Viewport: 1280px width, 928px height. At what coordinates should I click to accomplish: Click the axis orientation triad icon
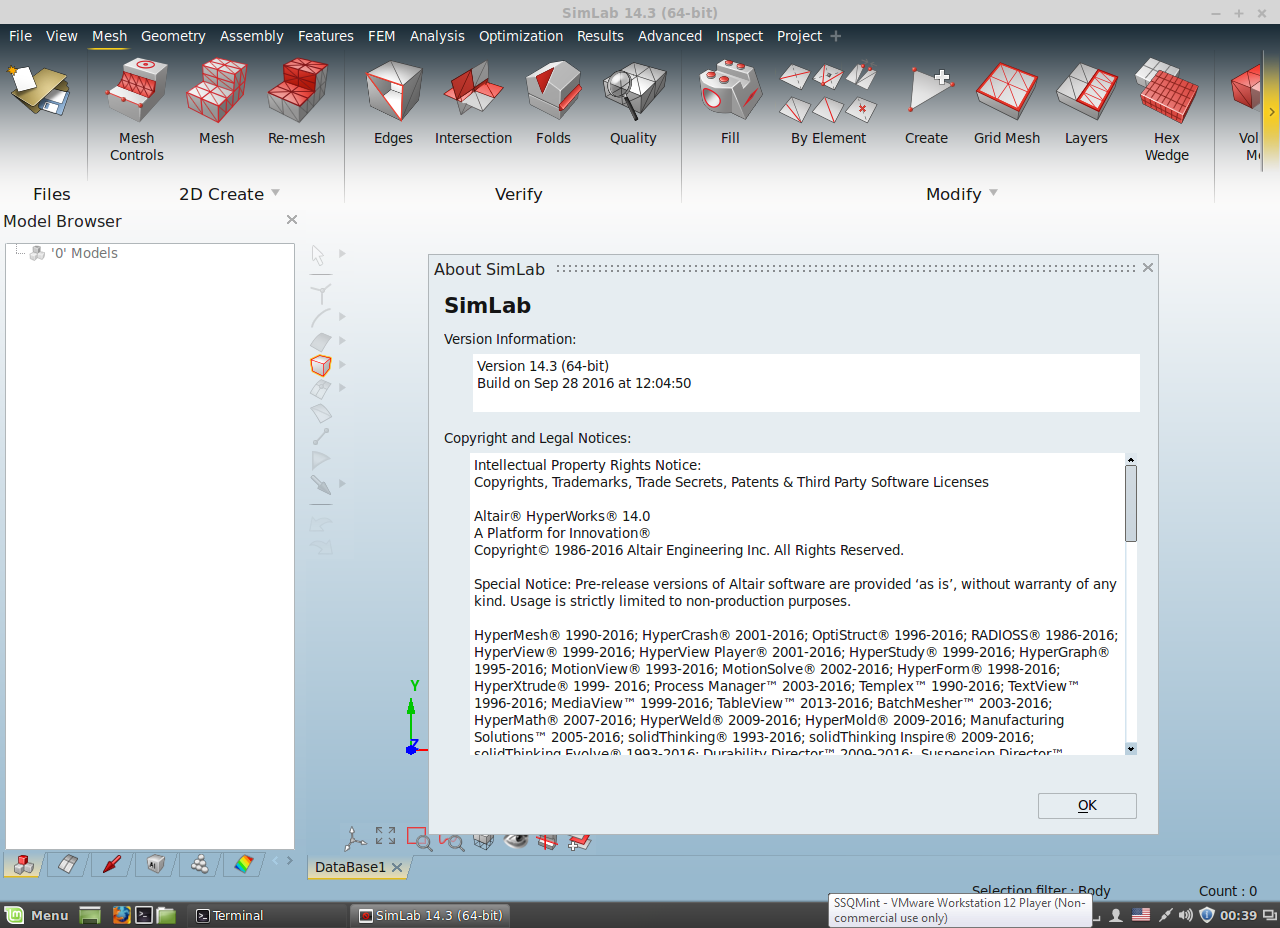click(355, 838)
